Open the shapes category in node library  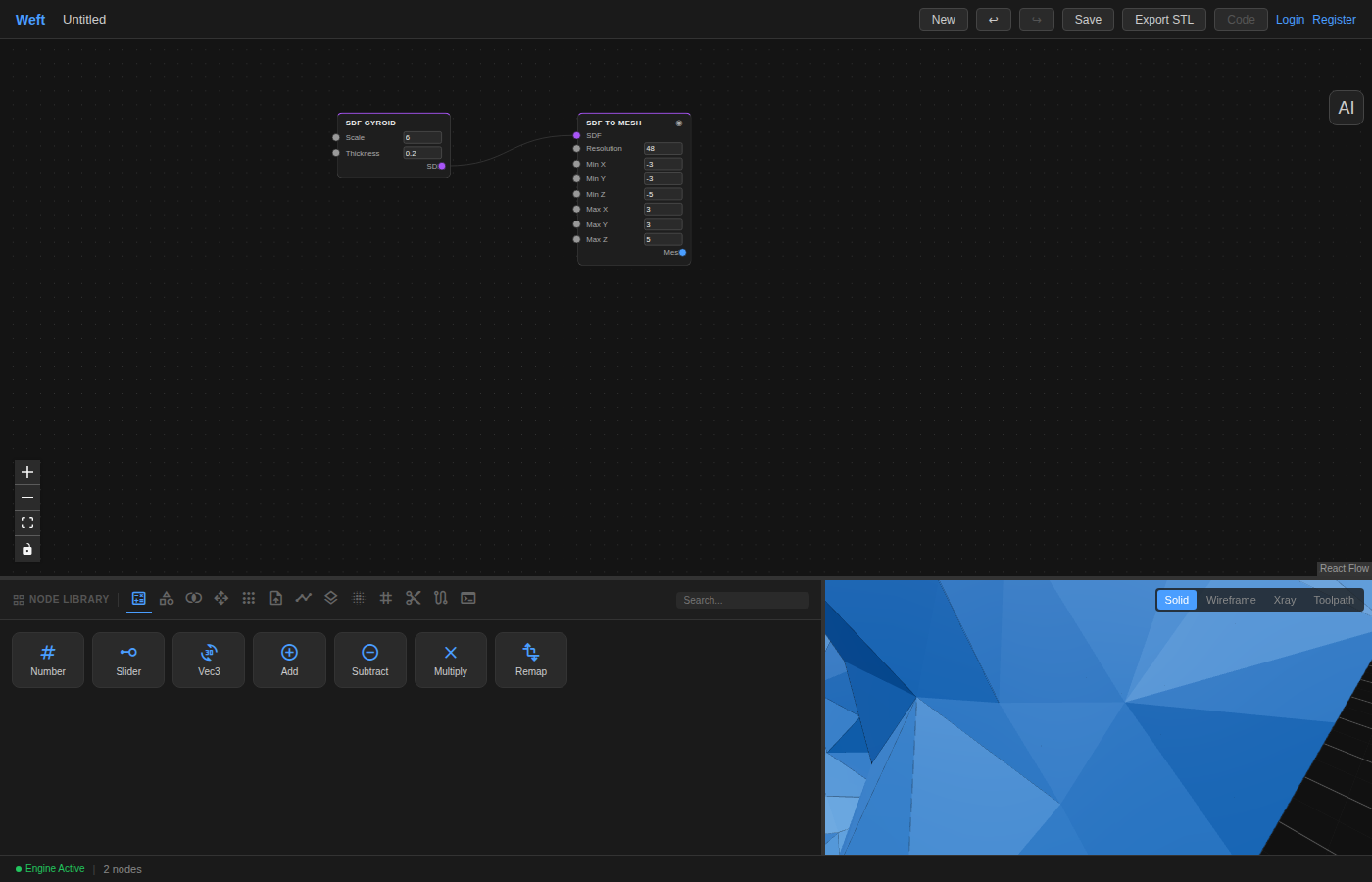click(167, 598)
